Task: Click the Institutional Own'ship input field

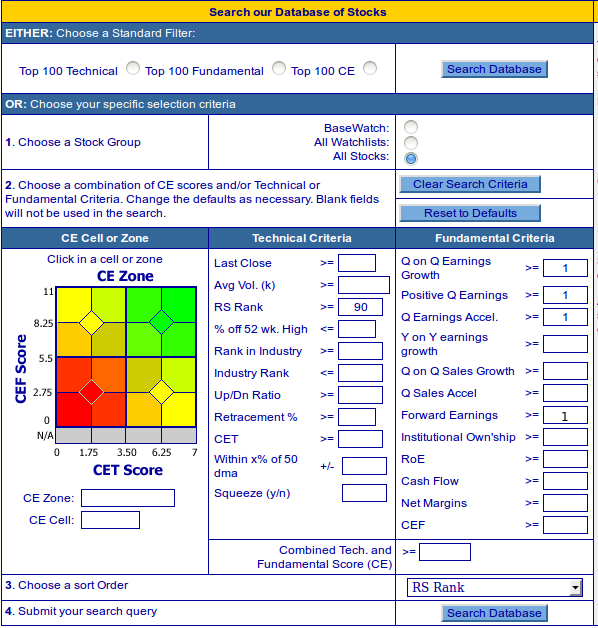Action: (x=565, y=437)
